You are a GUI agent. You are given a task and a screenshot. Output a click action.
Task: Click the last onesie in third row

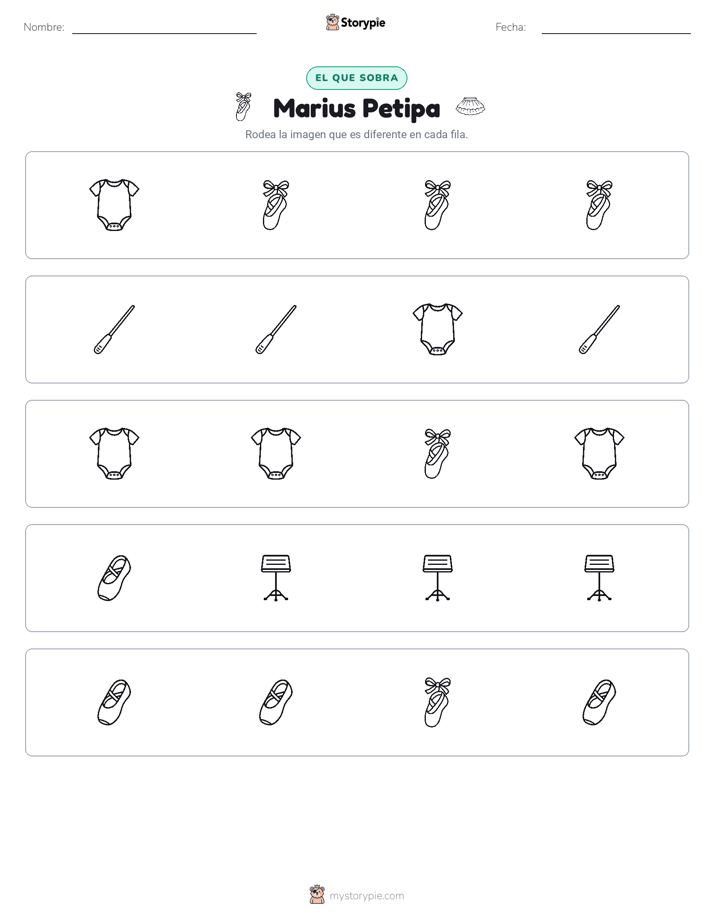pos(599,453)
